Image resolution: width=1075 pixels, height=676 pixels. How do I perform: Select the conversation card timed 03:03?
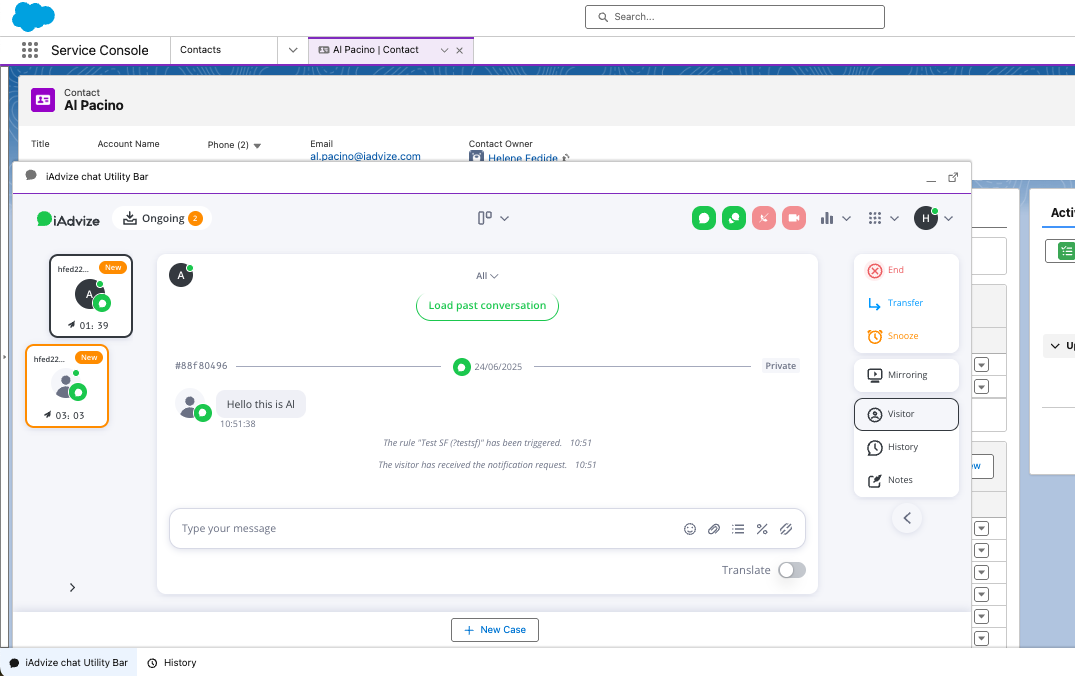(x=67, y=386)
